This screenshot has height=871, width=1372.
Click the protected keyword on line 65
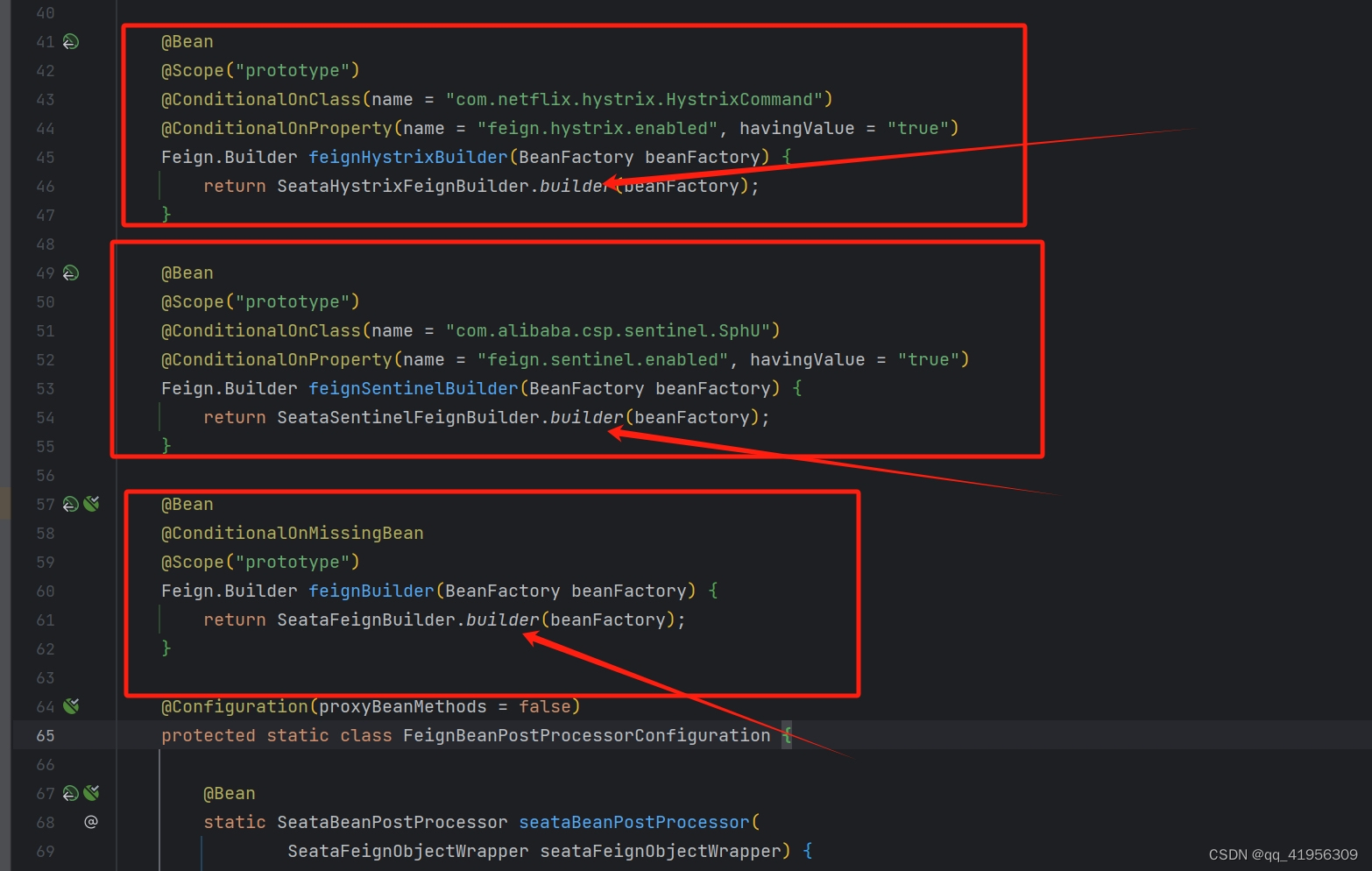pos(209,735)
